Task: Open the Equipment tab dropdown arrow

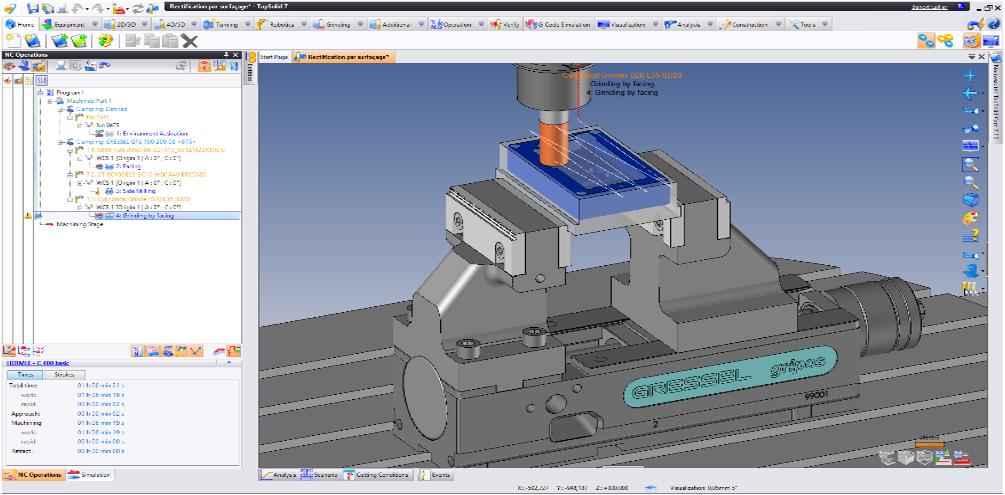Action: click(x=96, y=24)
